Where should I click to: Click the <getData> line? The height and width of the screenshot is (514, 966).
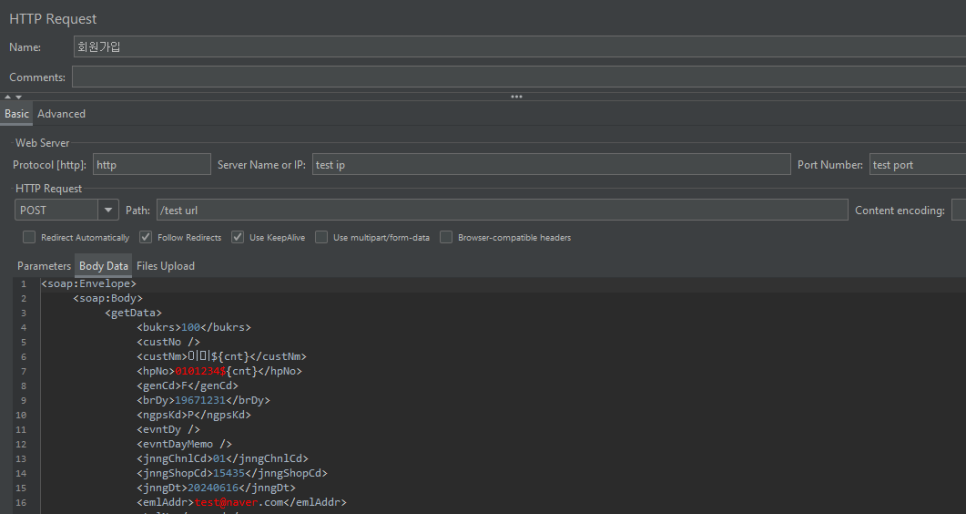133,313
